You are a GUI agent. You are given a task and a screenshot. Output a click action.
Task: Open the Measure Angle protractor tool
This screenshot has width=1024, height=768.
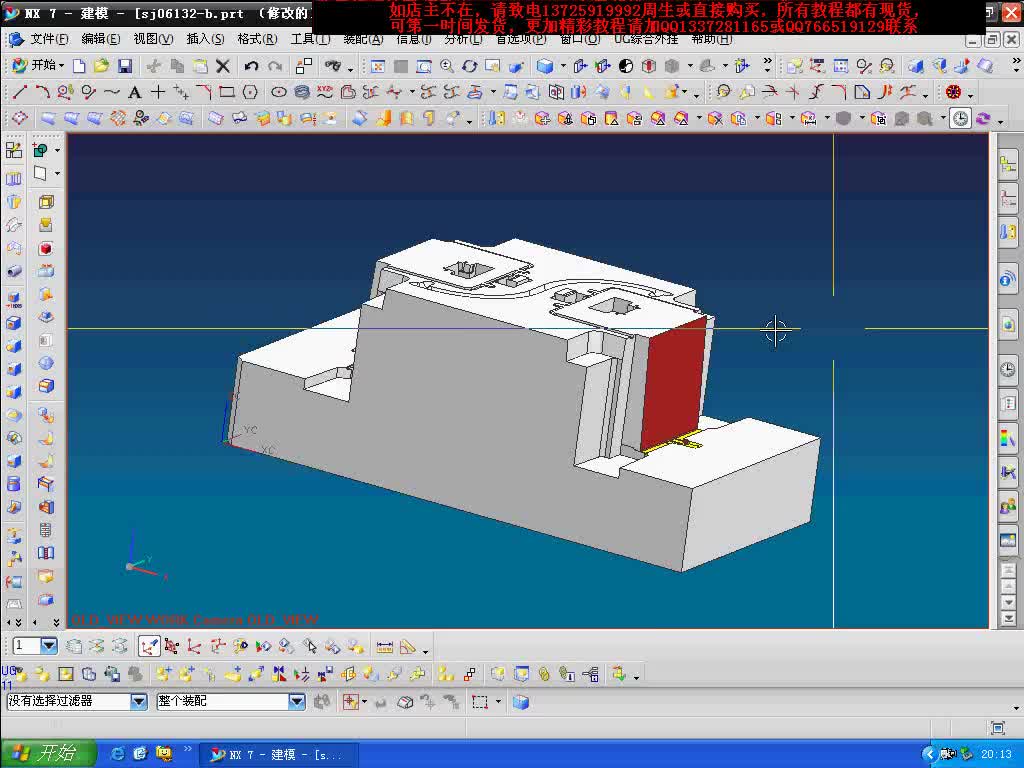[408, 647]
